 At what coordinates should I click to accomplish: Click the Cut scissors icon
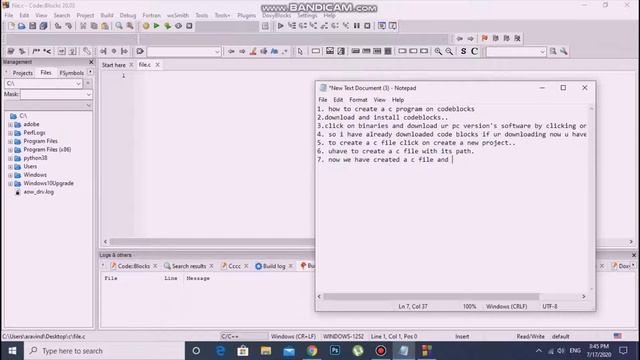pyautogui.click(x=83, y=26)
